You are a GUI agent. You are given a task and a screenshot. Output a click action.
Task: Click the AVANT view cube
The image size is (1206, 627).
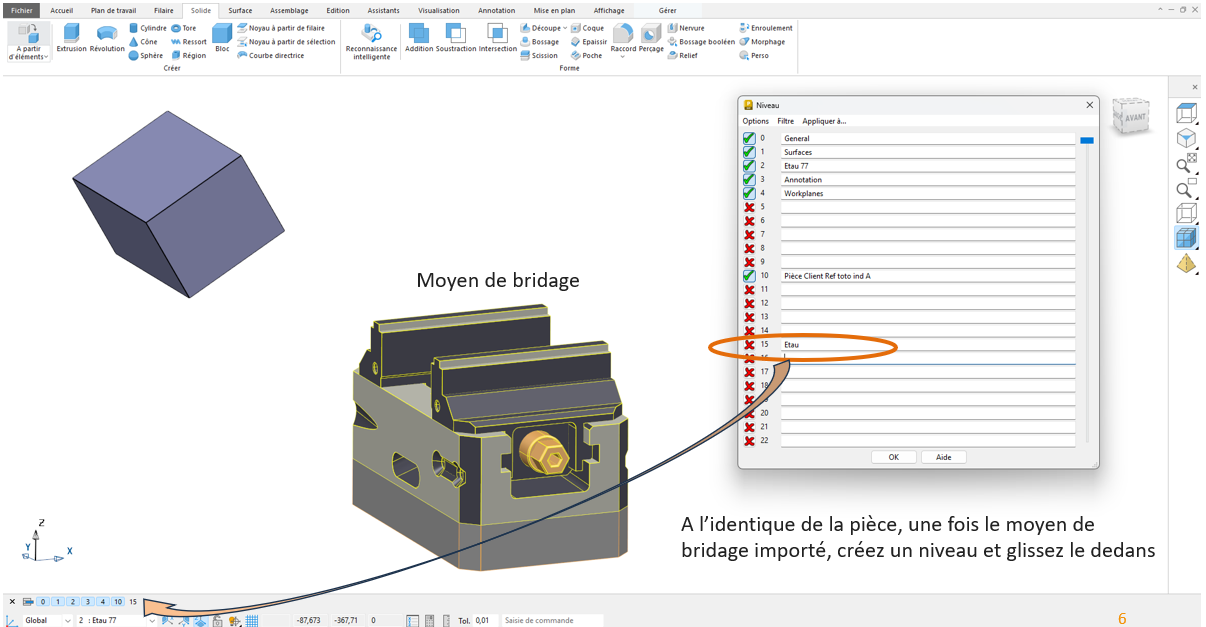coord(1131,116)
